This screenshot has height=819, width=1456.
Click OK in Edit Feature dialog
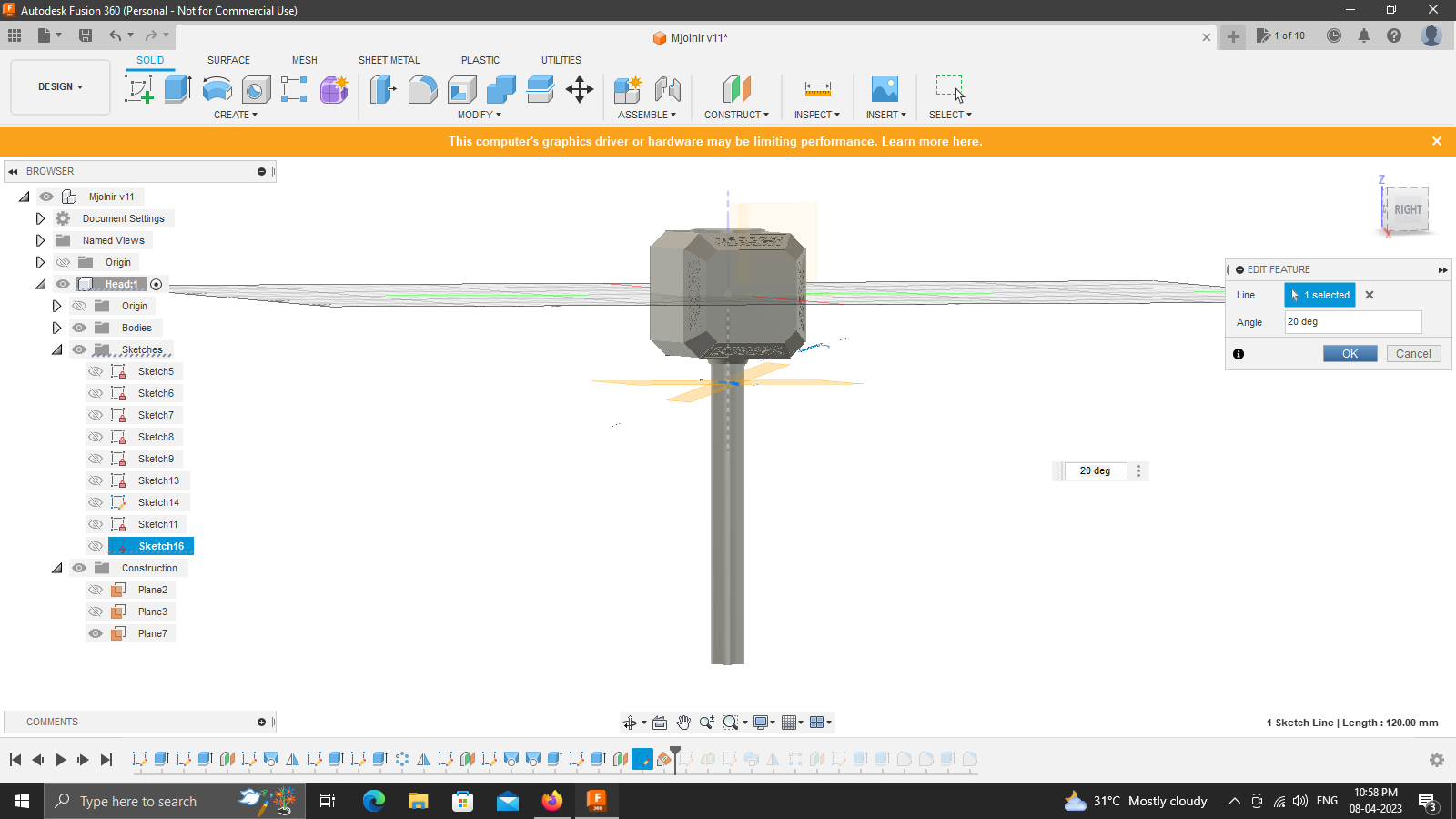coord(1350,354)
